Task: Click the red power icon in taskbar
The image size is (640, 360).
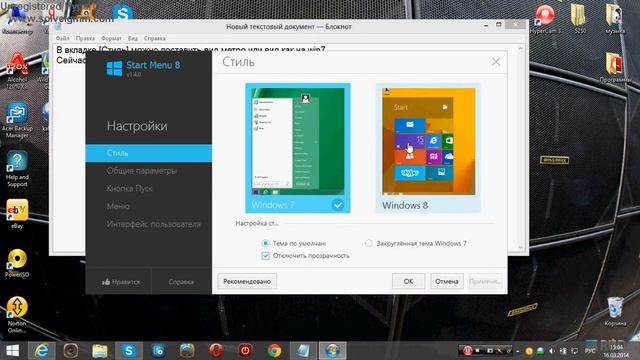Action: click(x=245, y=351)
